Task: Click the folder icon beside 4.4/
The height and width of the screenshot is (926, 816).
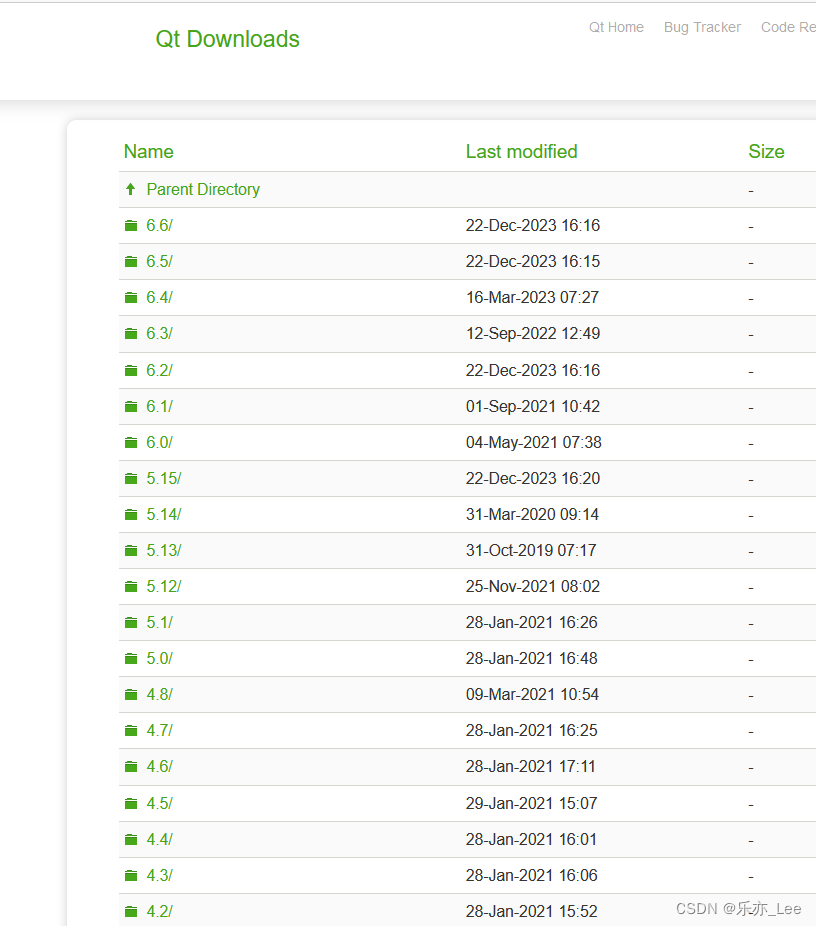Action: [131, 840]
